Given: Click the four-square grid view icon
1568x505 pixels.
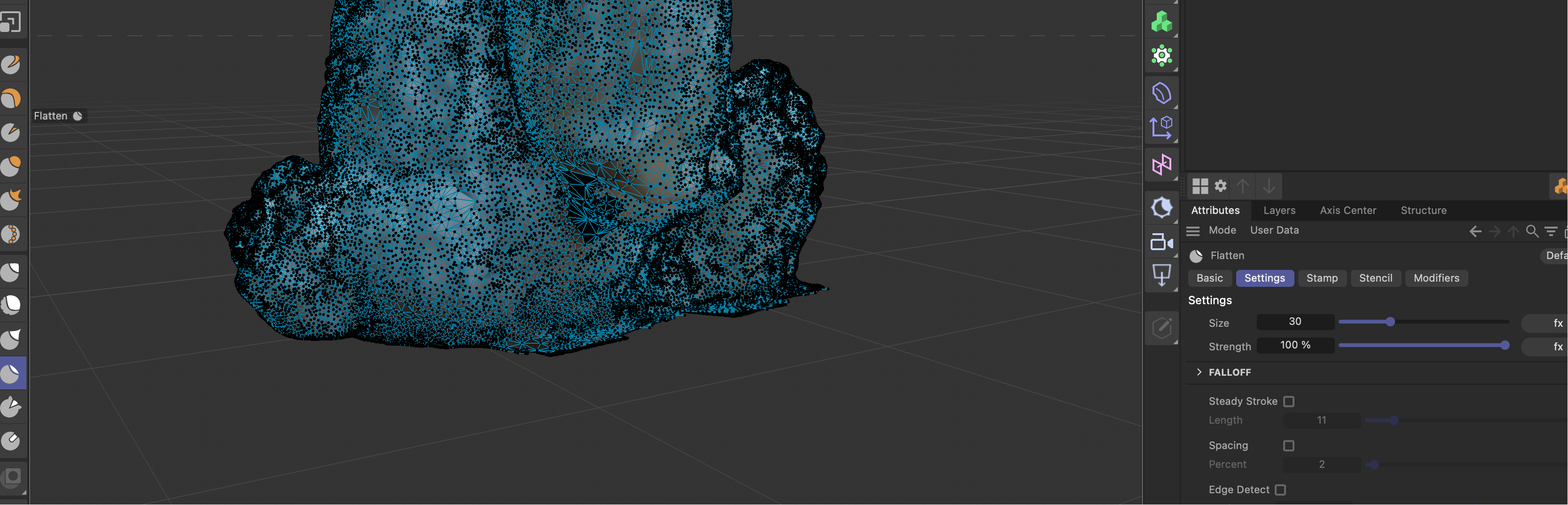Looking at the screenshot, I should tap(1200, 186).
